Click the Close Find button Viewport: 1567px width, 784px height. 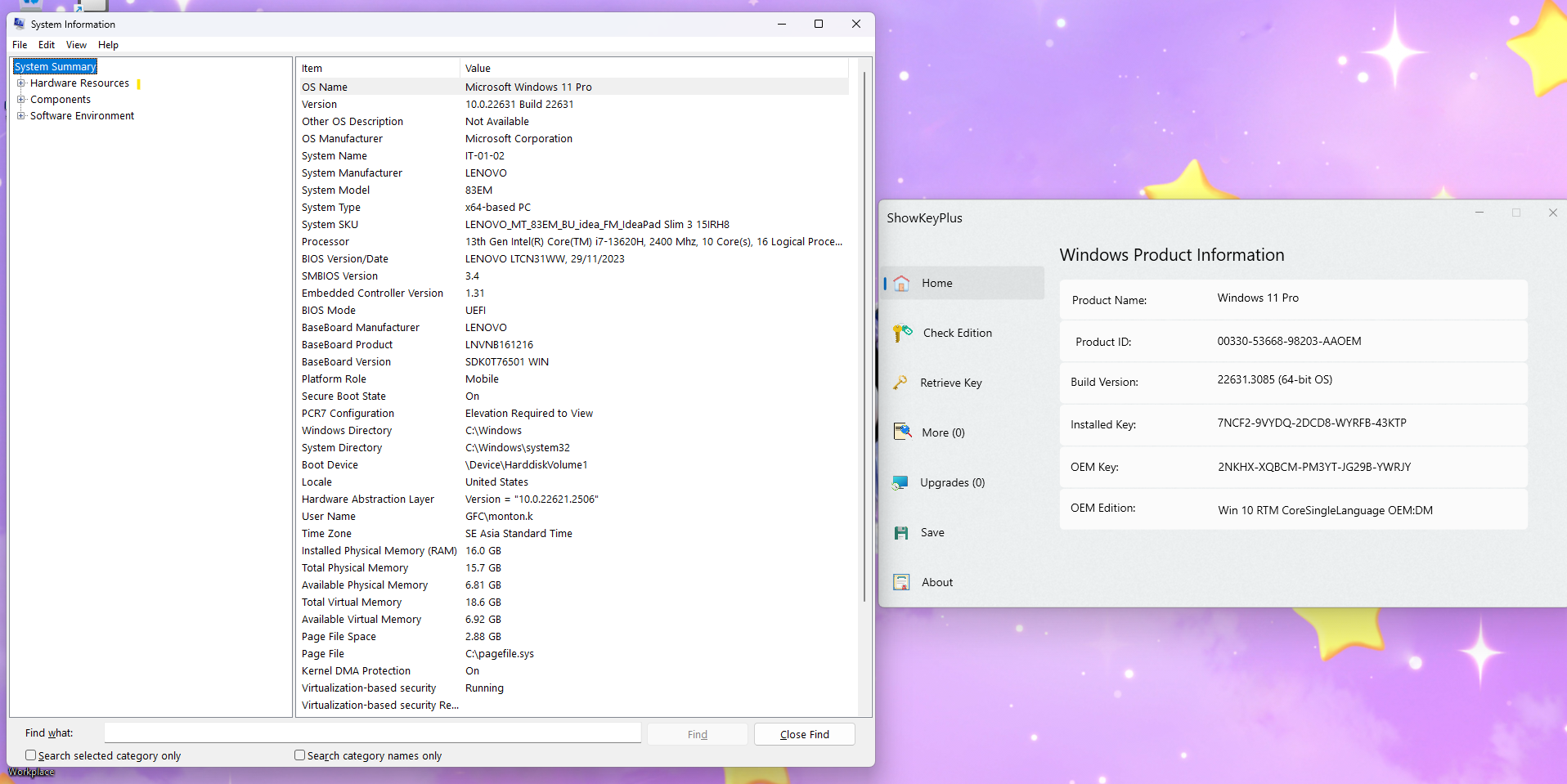(x=804, y=734)
